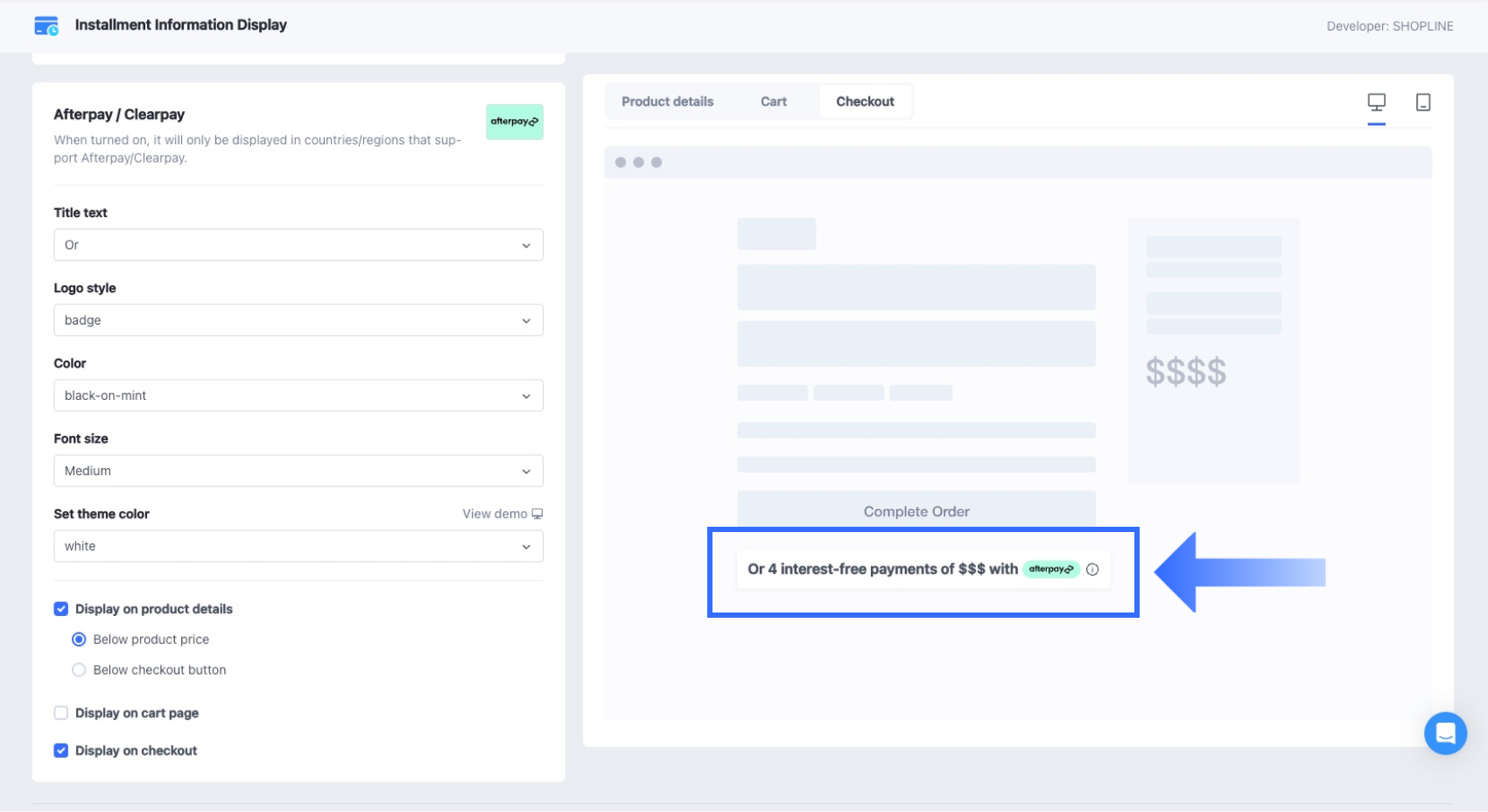Image resolution: width=1488 pixels, height=812 pixels.
Task: Switch to the Product details preview tab
Action: point(668,101)
